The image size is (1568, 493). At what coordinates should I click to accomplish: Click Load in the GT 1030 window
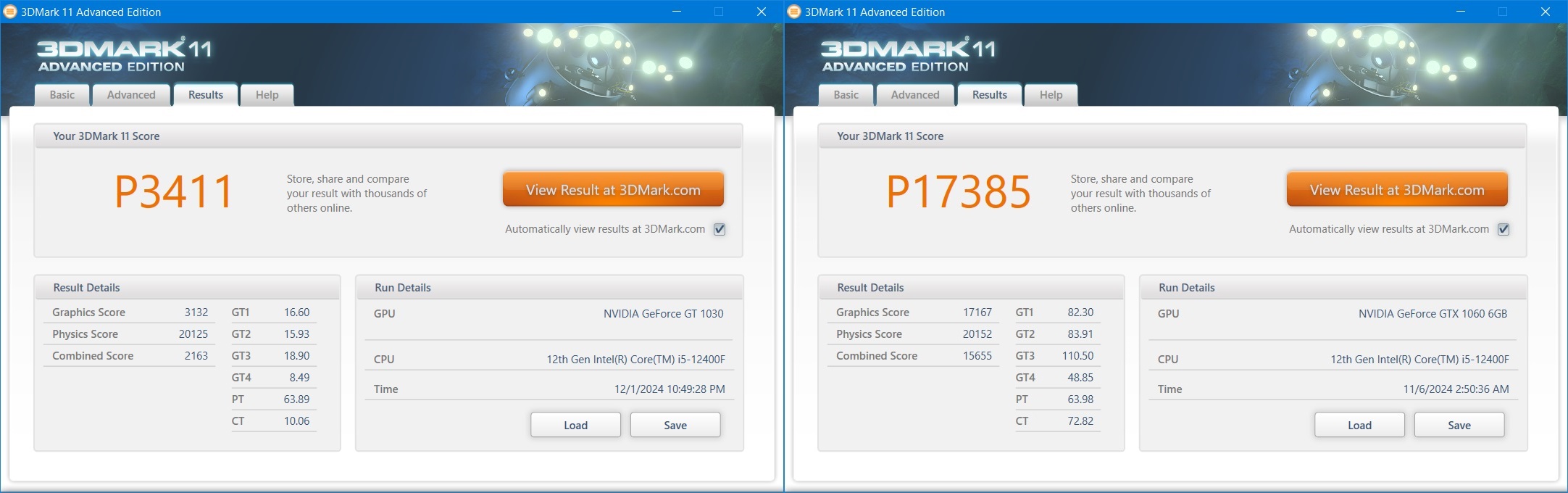(x=575, y=425)
